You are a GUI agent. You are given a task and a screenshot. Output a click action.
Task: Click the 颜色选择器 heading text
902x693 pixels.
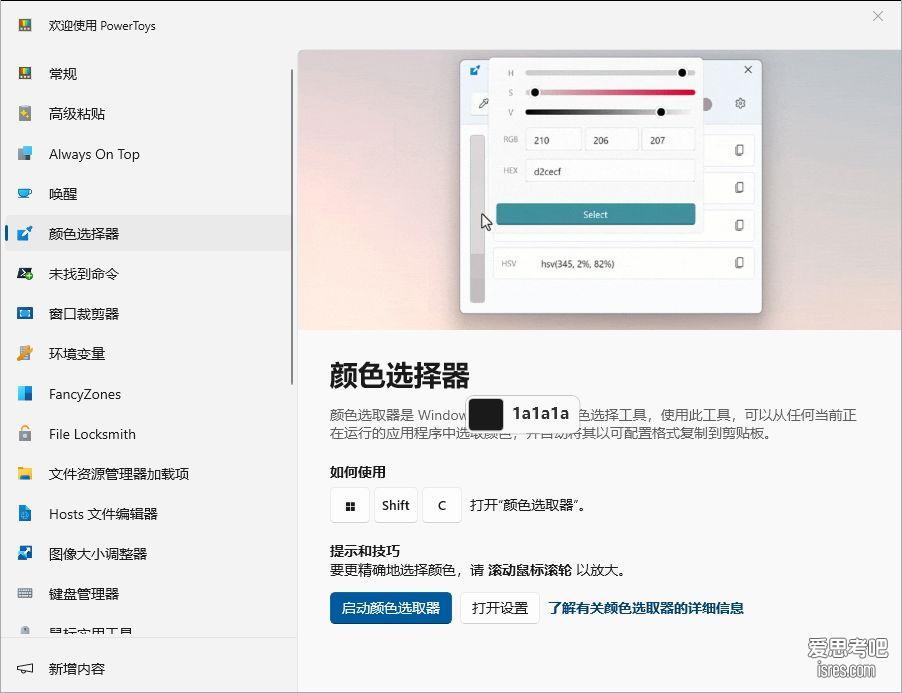[x=399, y=376]
